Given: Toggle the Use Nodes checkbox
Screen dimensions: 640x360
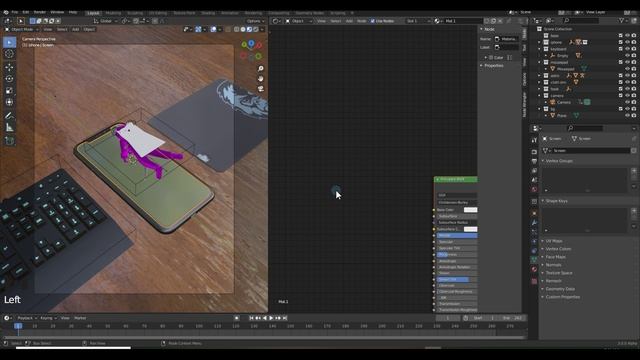Looking at the screenshot, I should (x=373, y=21).
